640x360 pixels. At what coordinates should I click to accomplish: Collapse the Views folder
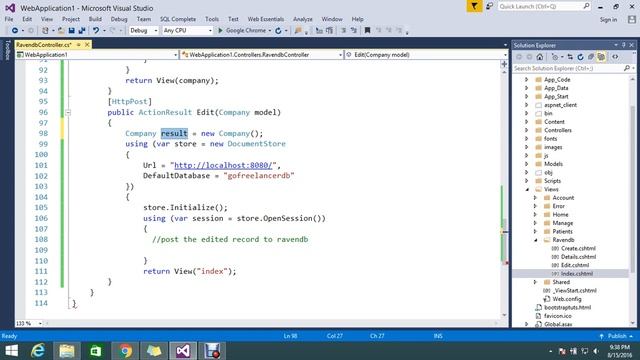527,189
